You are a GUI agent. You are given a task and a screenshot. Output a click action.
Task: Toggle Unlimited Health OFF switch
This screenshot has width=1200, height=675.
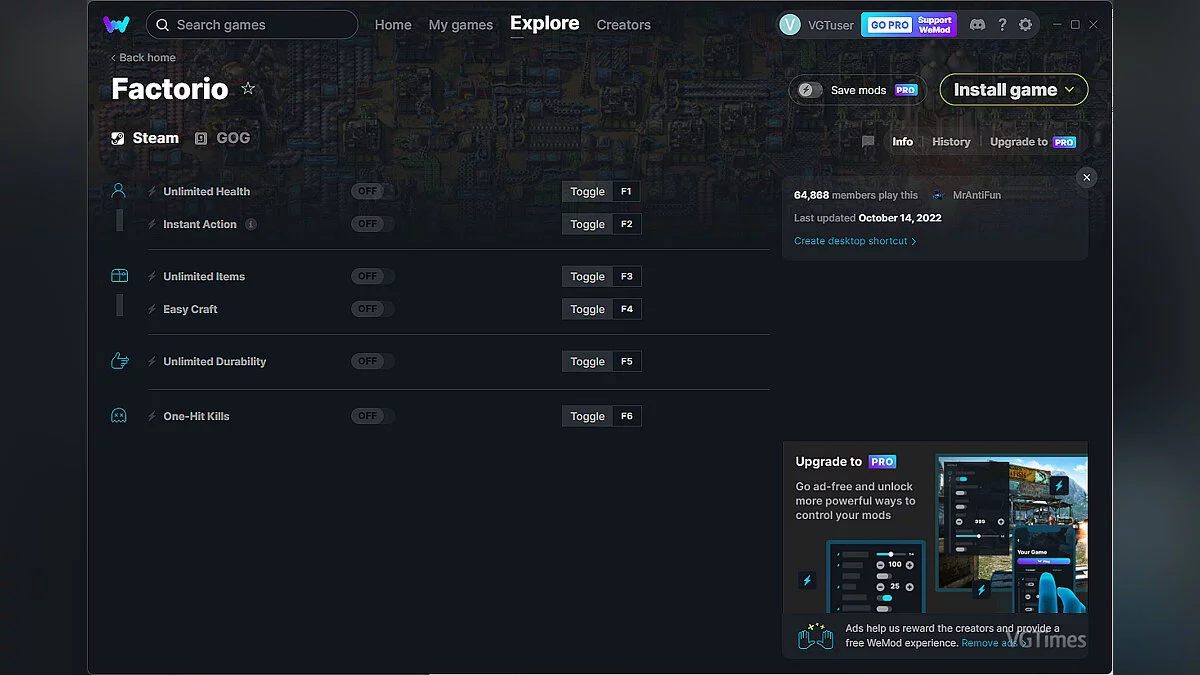pyautogui.click(x=372, y=191)
